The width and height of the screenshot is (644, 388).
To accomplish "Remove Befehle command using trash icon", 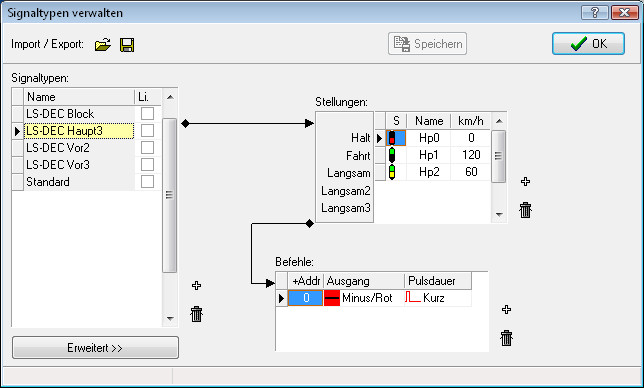I will coord(506,338).
